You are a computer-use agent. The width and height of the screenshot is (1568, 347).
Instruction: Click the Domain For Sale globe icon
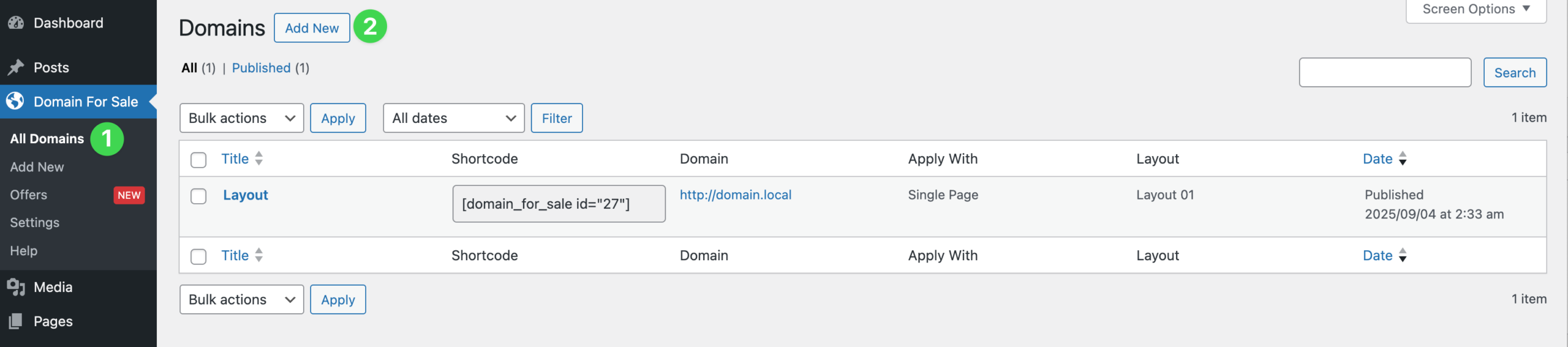pos(16,101)
